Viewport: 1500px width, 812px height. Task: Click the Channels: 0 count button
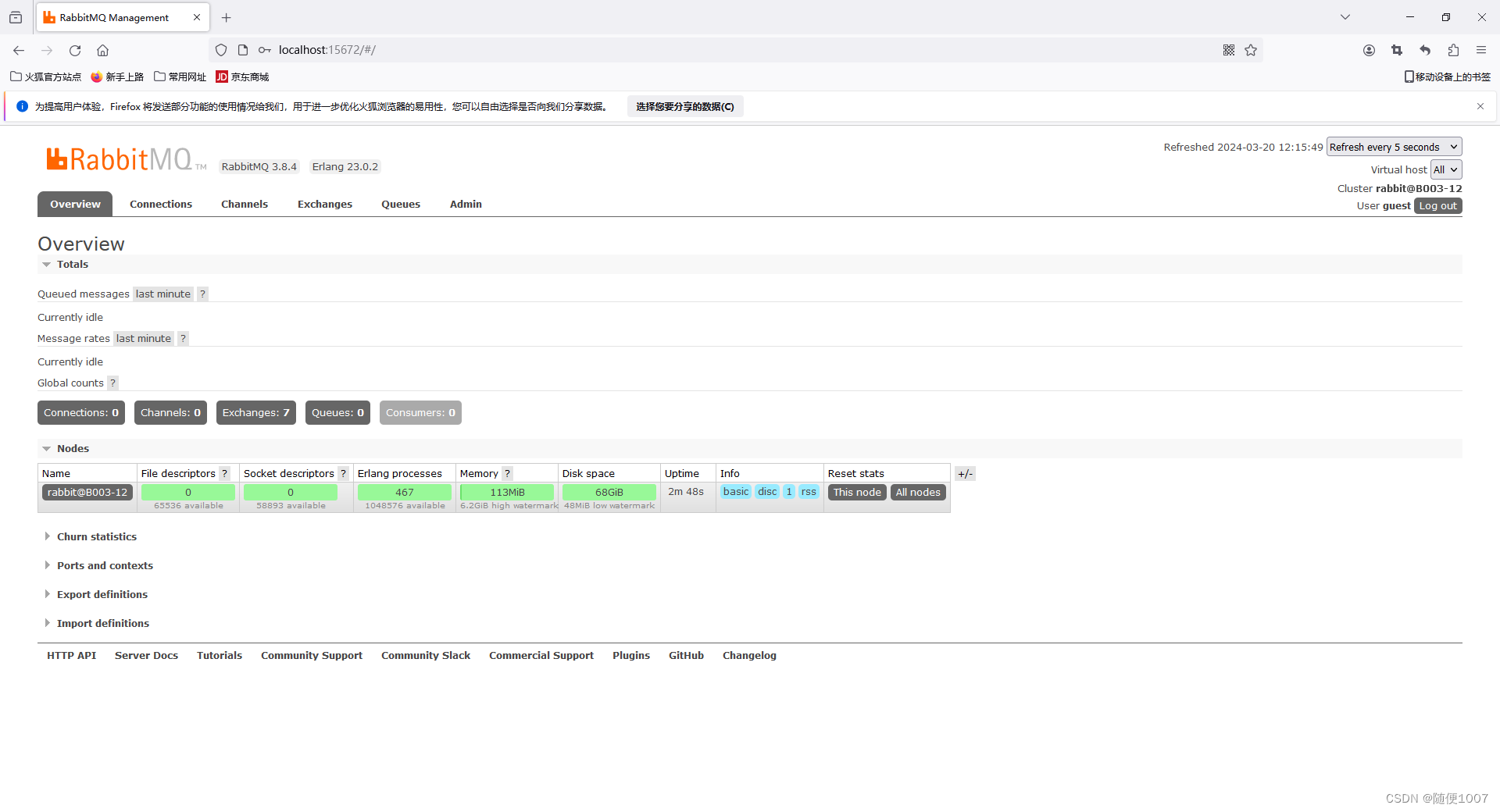click(170, 413)
